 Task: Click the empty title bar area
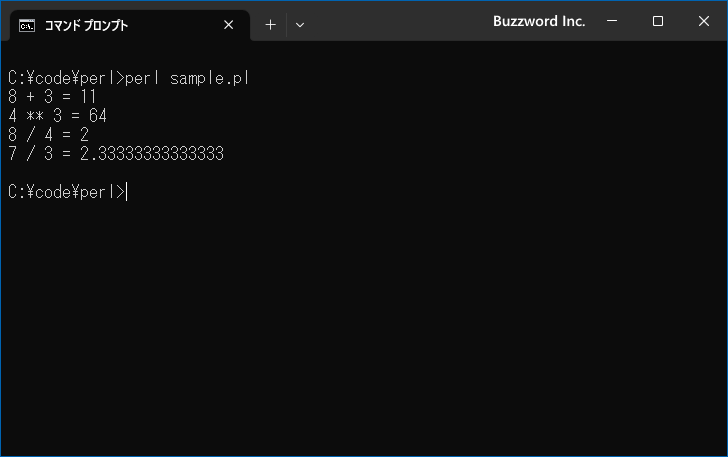tap(399, 21)
